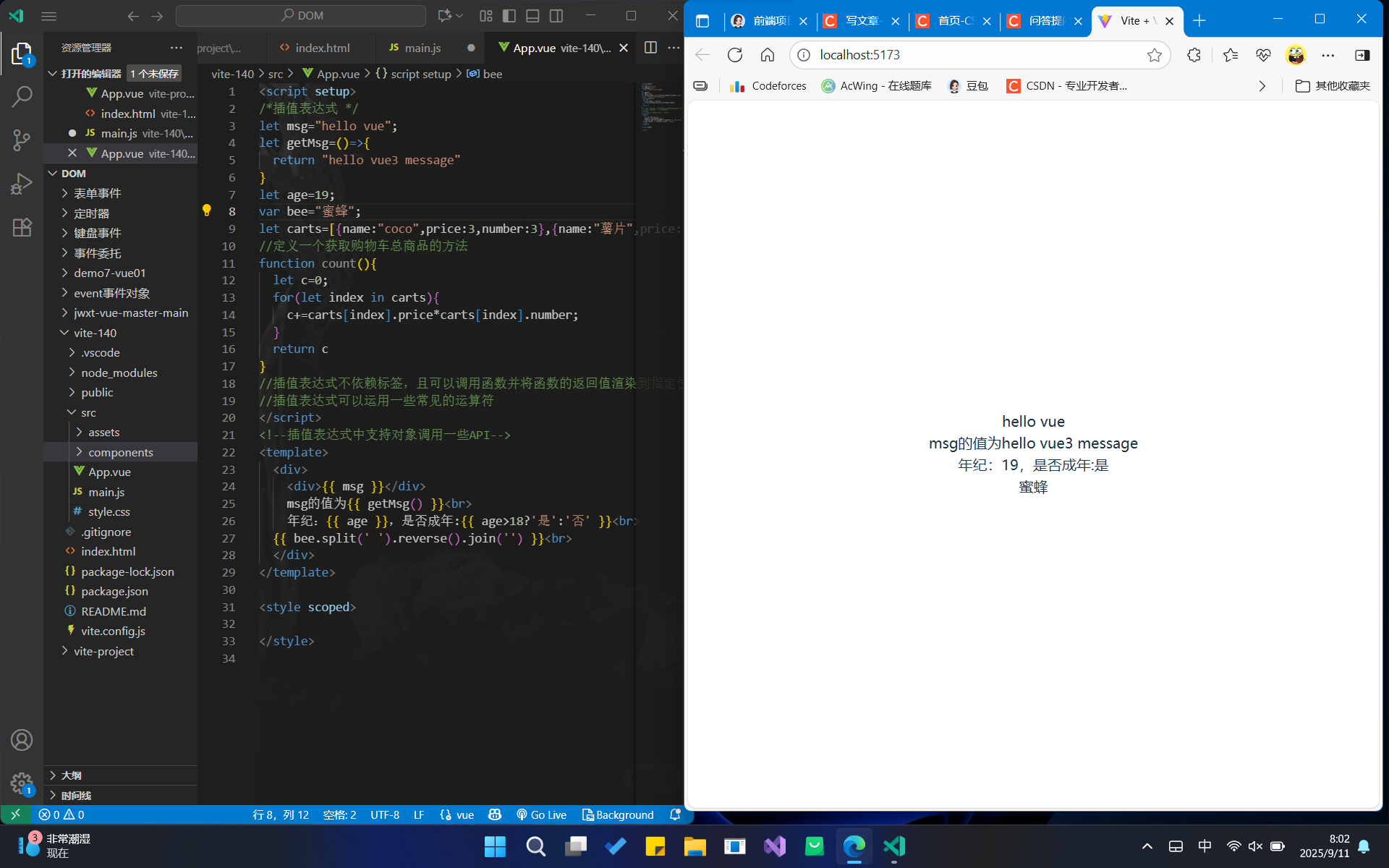The image size is (1389, 868).
Task: Switch to the 首页-CSDN browser tab
Action: pos(954,21)
